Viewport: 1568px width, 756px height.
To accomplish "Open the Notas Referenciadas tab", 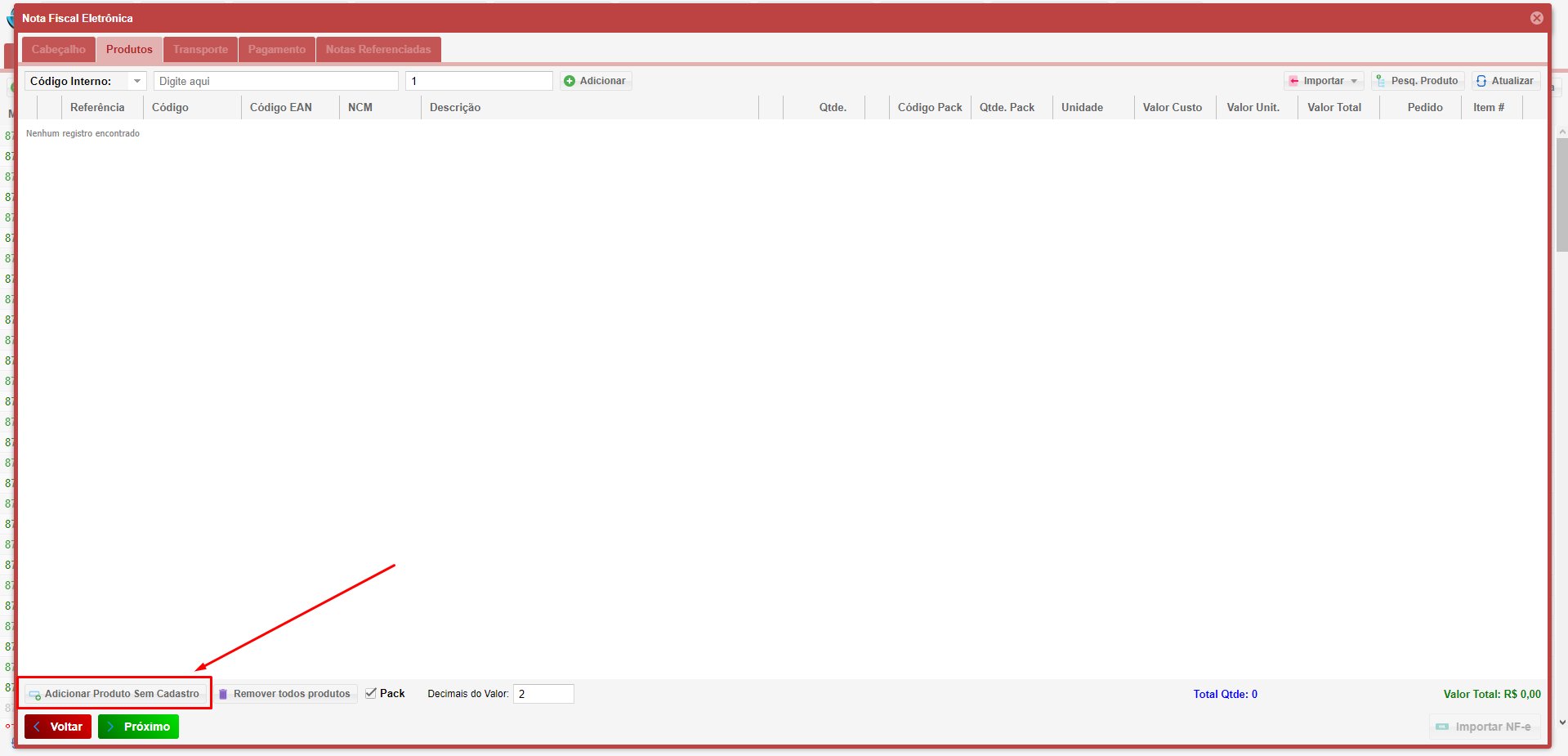I will click(378, 50).
